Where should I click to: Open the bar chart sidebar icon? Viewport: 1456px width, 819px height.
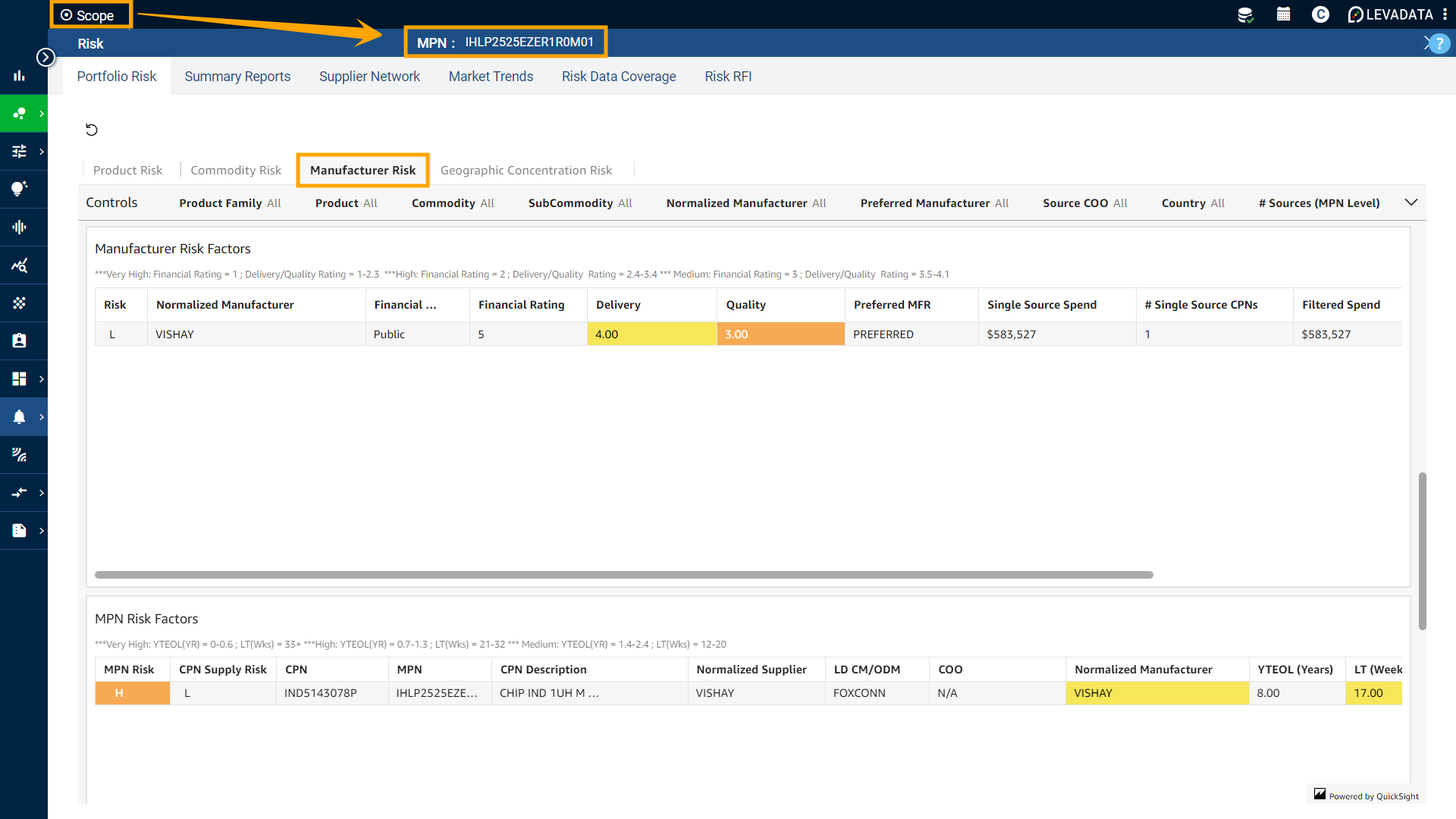coord(20,75)
